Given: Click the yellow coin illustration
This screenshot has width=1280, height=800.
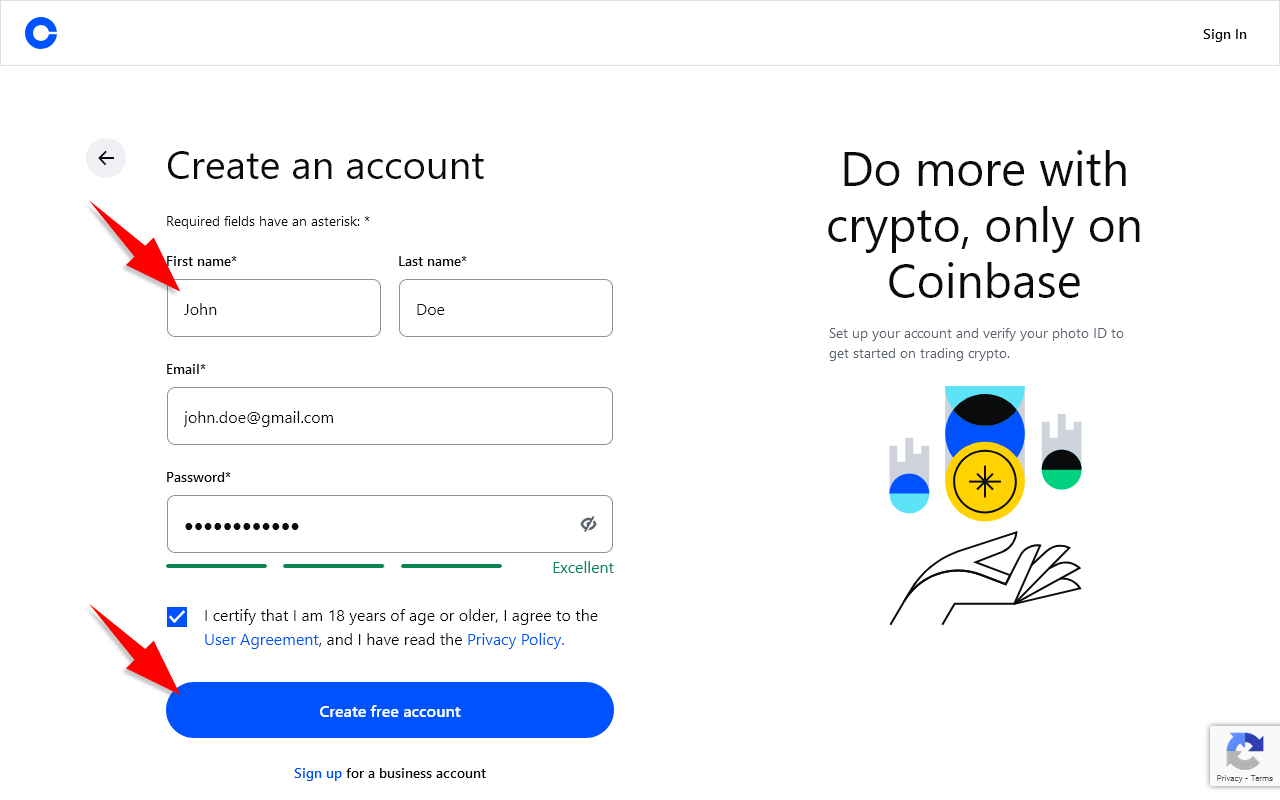Looking at the screenshot, I should 985,481.
